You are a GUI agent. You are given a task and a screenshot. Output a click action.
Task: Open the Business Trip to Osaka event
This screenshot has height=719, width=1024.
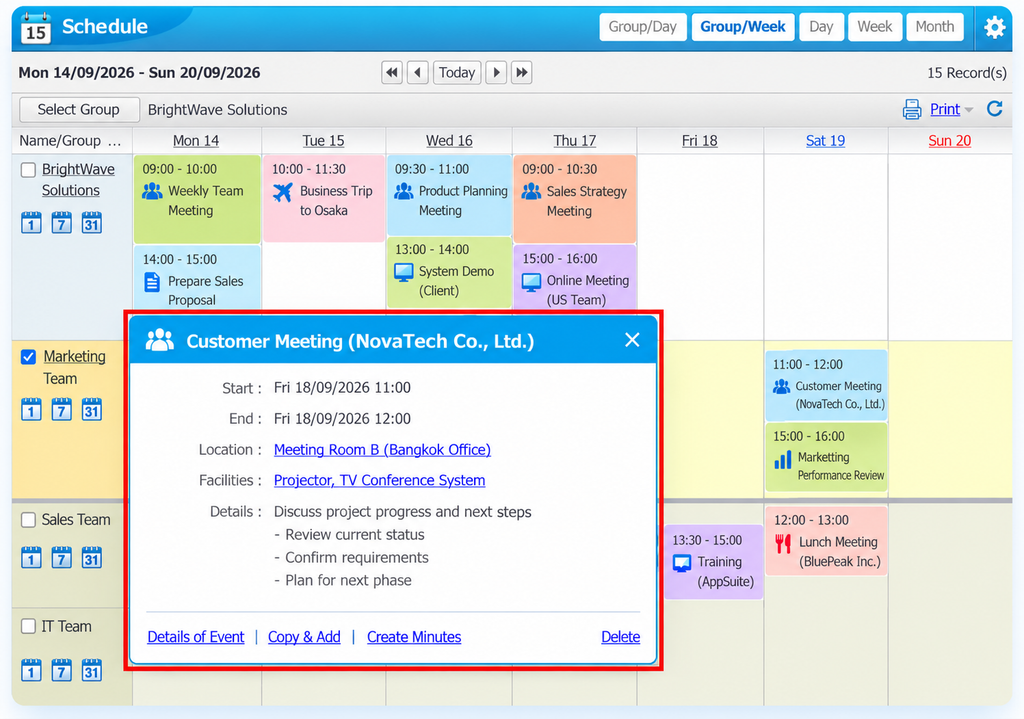coord(324,199)
